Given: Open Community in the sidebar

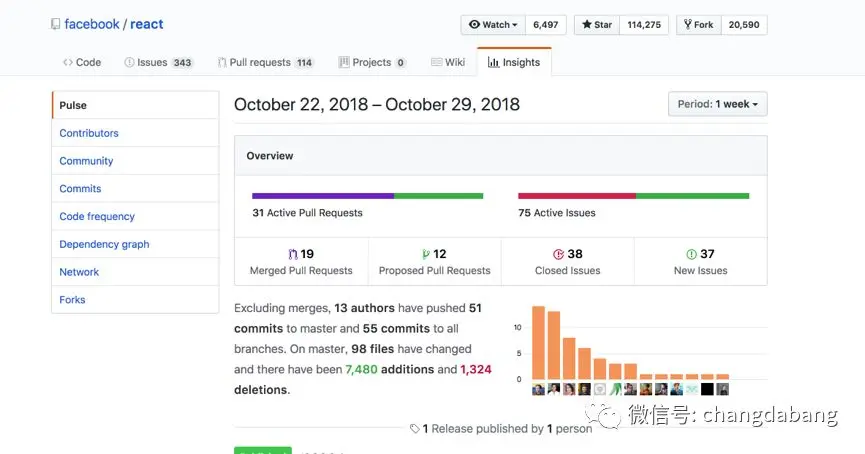Looking at the screenshot, I should click(x=135, y=161).
